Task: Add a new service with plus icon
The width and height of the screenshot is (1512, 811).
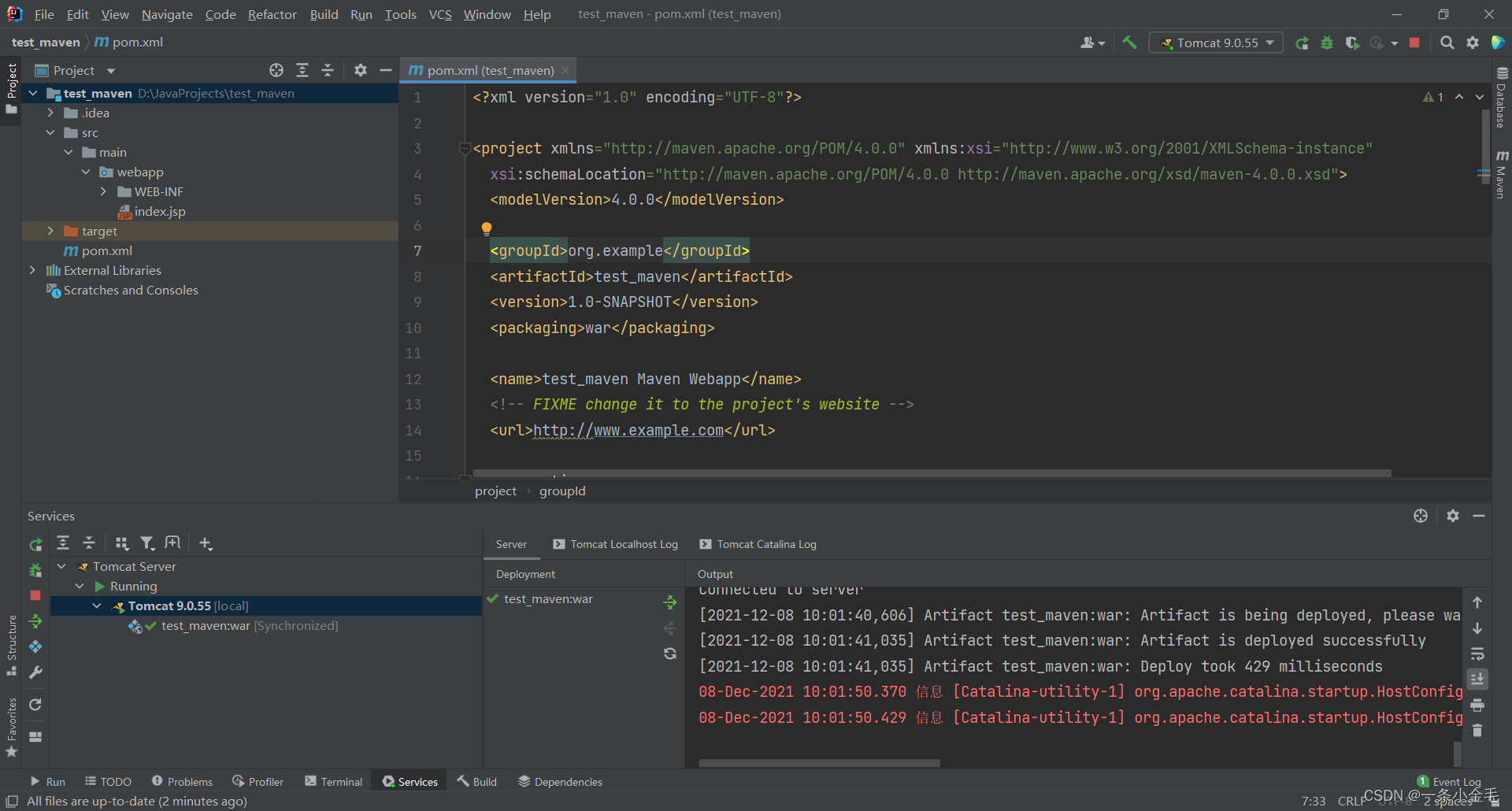Action: coord(206,543)
